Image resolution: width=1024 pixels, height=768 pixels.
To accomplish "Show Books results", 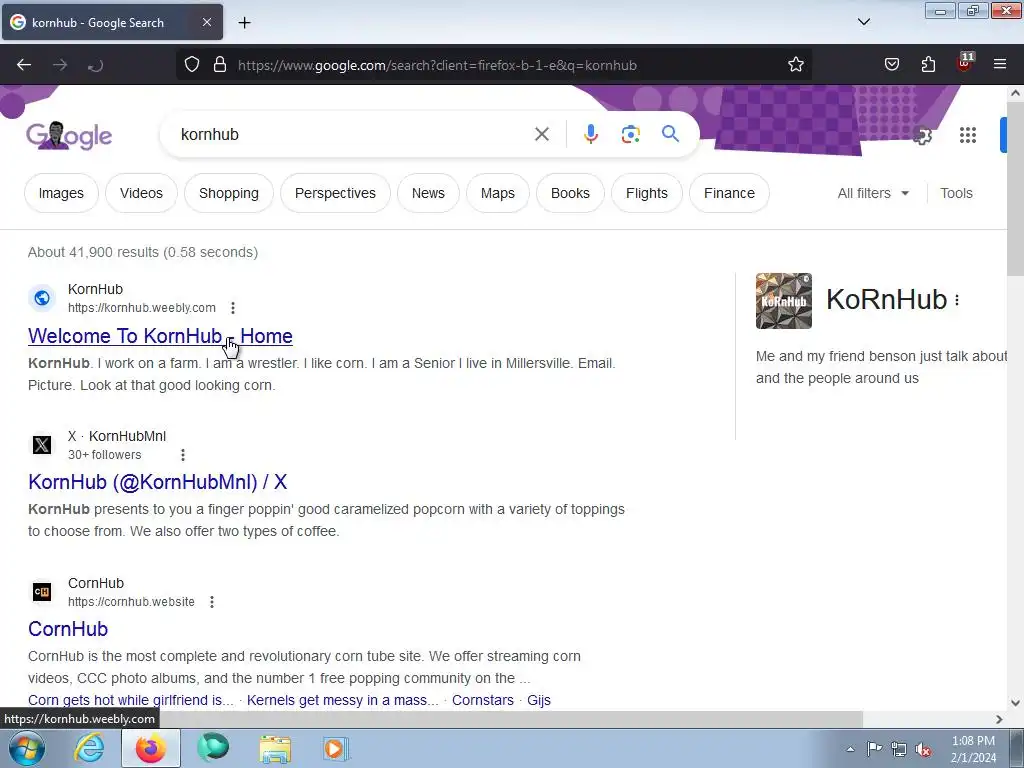I will point(570,193).
